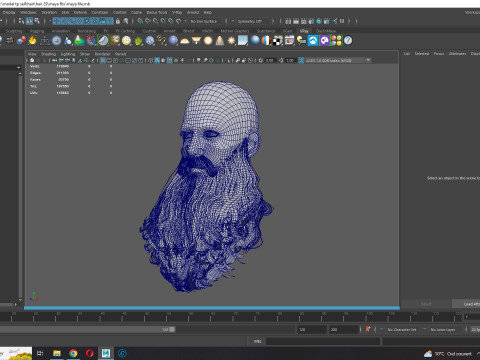Open the Attribute Editor Focus menu
Screen dimensions: 480x360
pos(439,54)
